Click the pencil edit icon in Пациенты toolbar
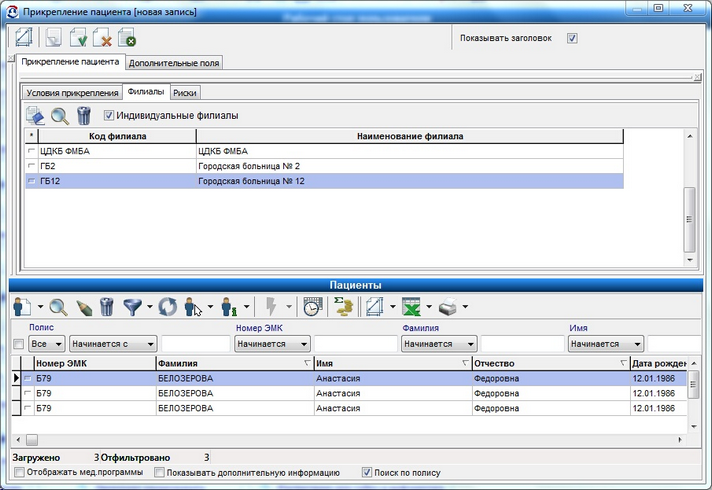Image resolution: width=712 pixels, height=490 pixels. [x=84, y=307]
